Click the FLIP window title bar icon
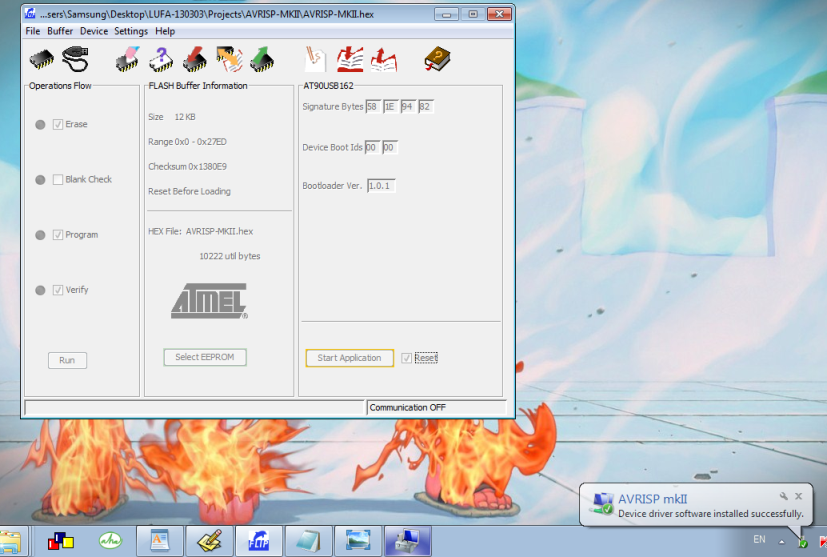The height and width of the screenshot is (557, 827). point(31,14)
